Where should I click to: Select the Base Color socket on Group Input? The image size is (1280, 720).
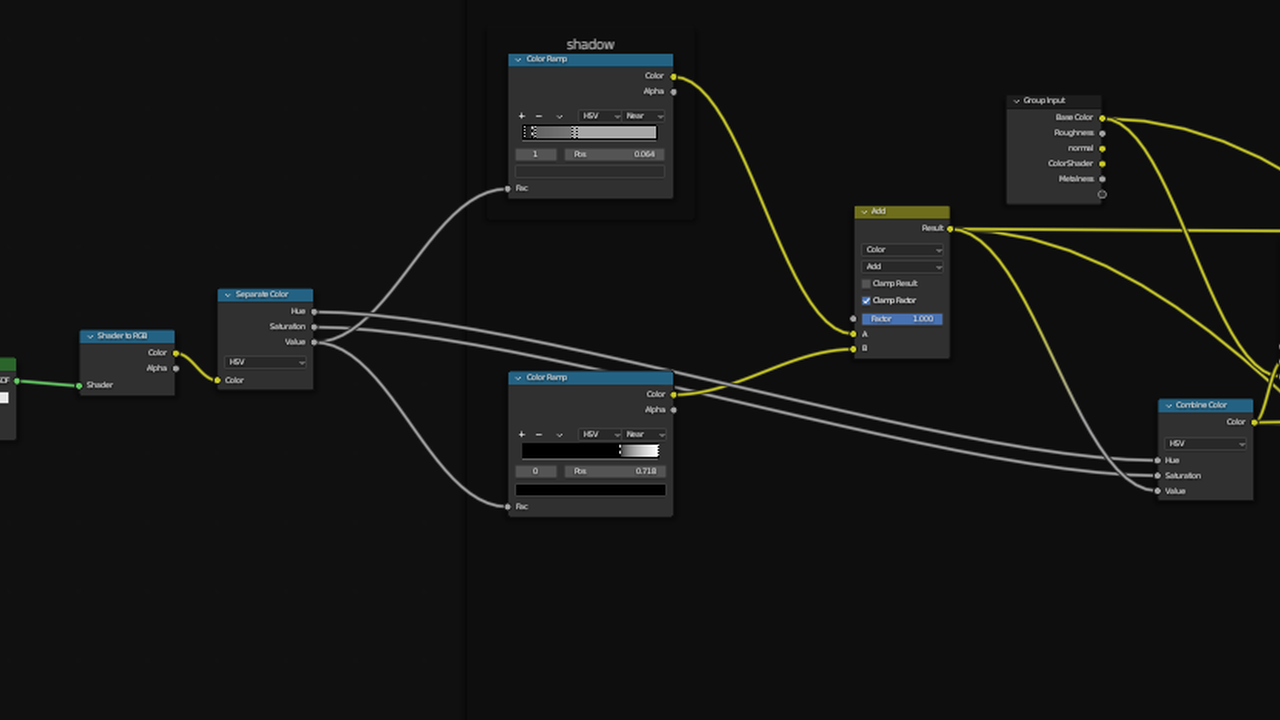tap(1102, 117)
